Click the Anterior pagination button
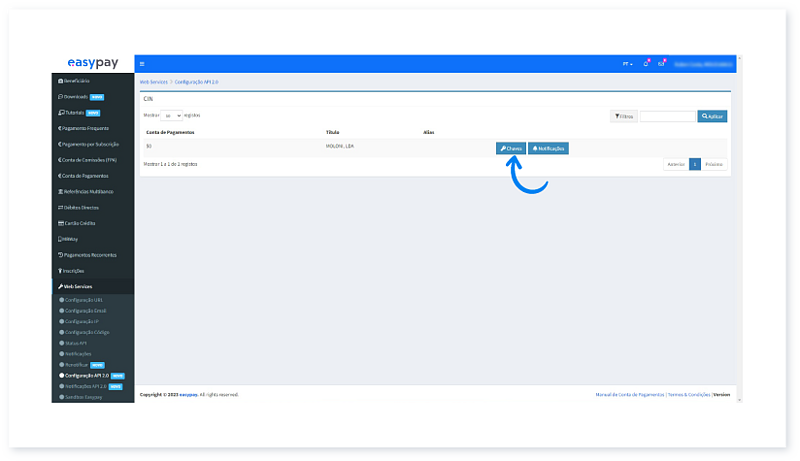The width and height of the screenshot is (800, 461). point(676,164)
